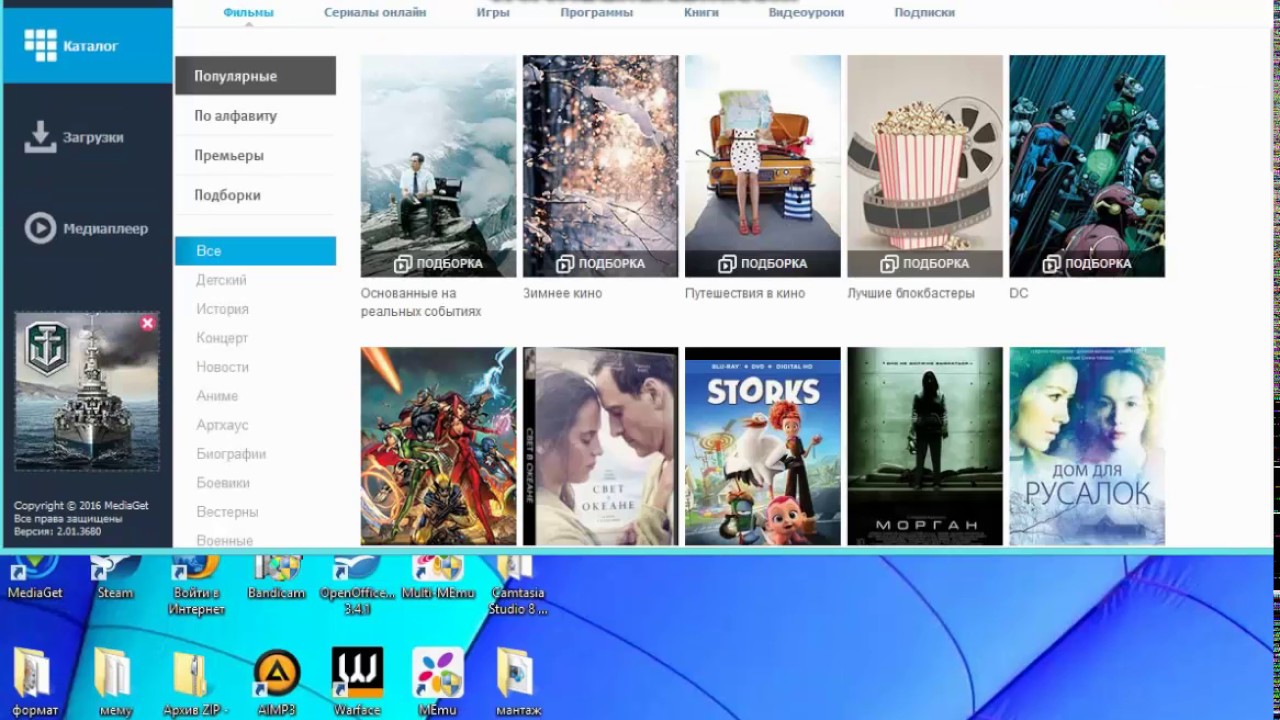Choose the Аниме genre
The width and height of the screenshot is (1280, 720).
coord(217,396)
